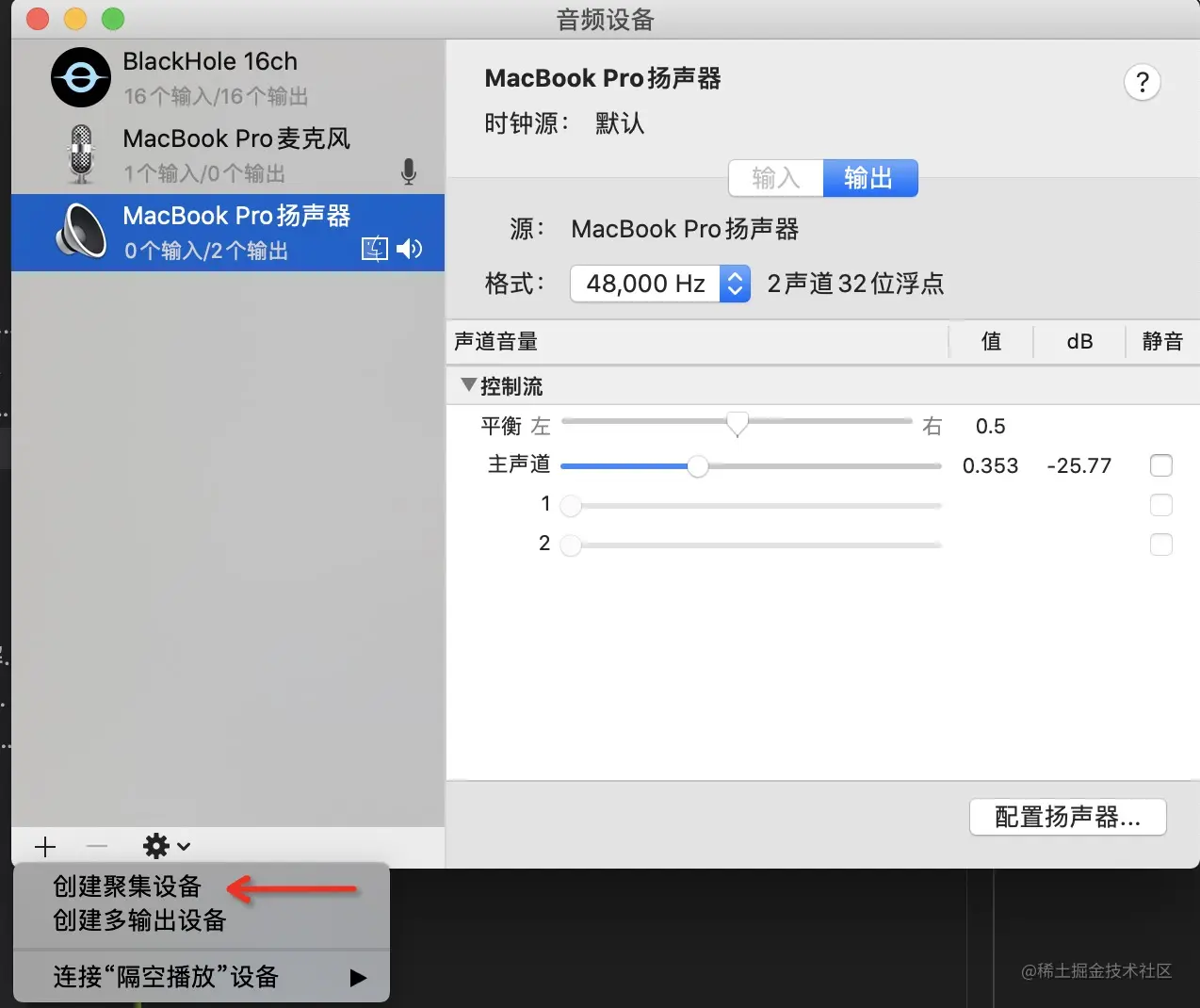
Task: Choose 创建多输出设备 from the menu
Action: [x=139, y=920]
